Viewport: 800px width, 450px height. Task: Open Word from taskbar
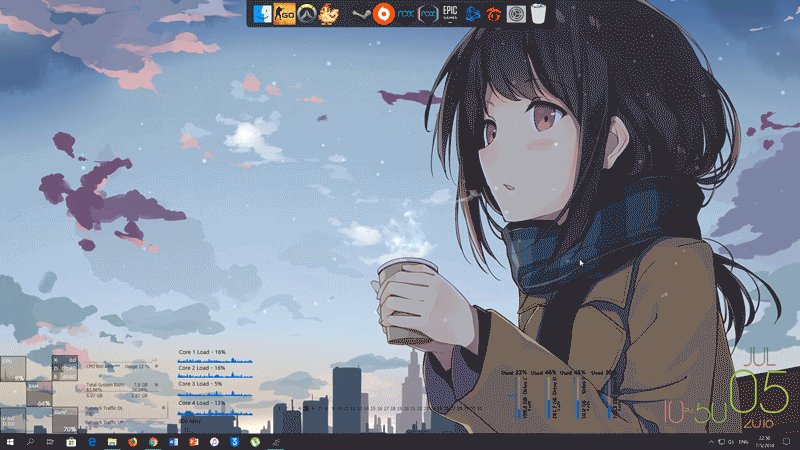coord(173,442)
